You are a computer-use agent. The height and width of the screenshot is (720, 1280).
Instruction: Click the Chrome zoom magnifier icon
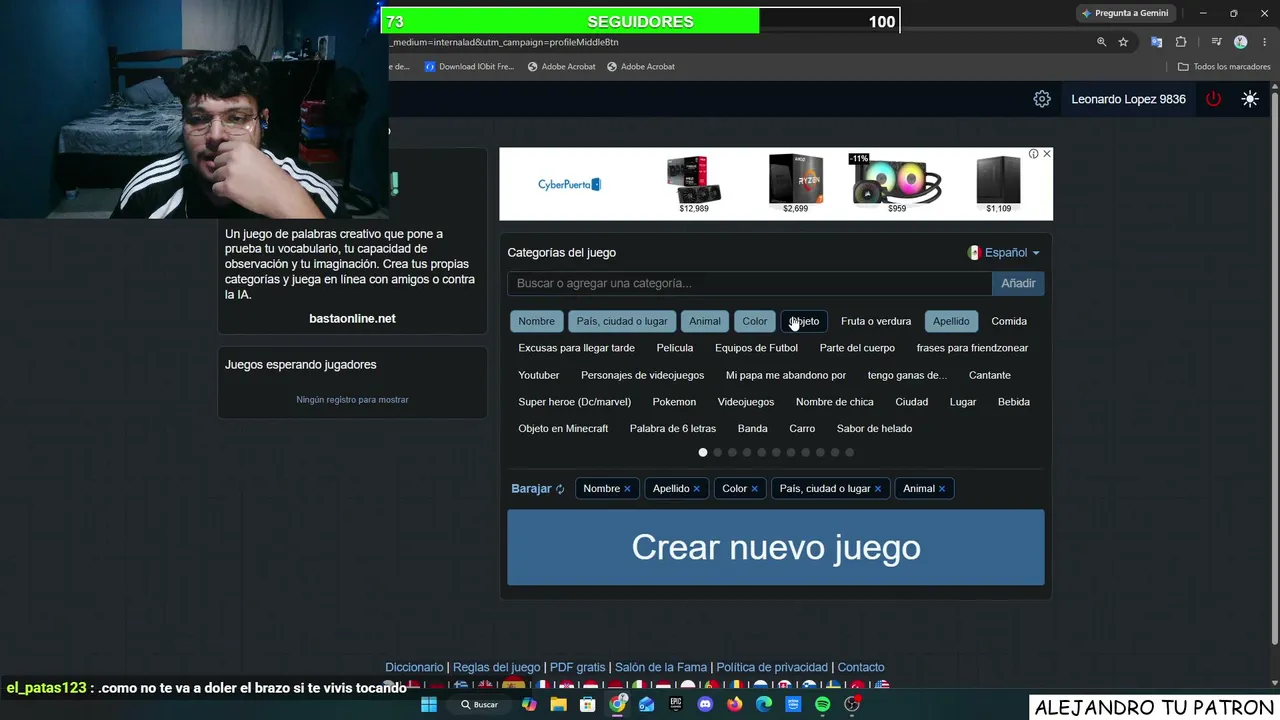pyautogui.click(x=1102, y=42)
